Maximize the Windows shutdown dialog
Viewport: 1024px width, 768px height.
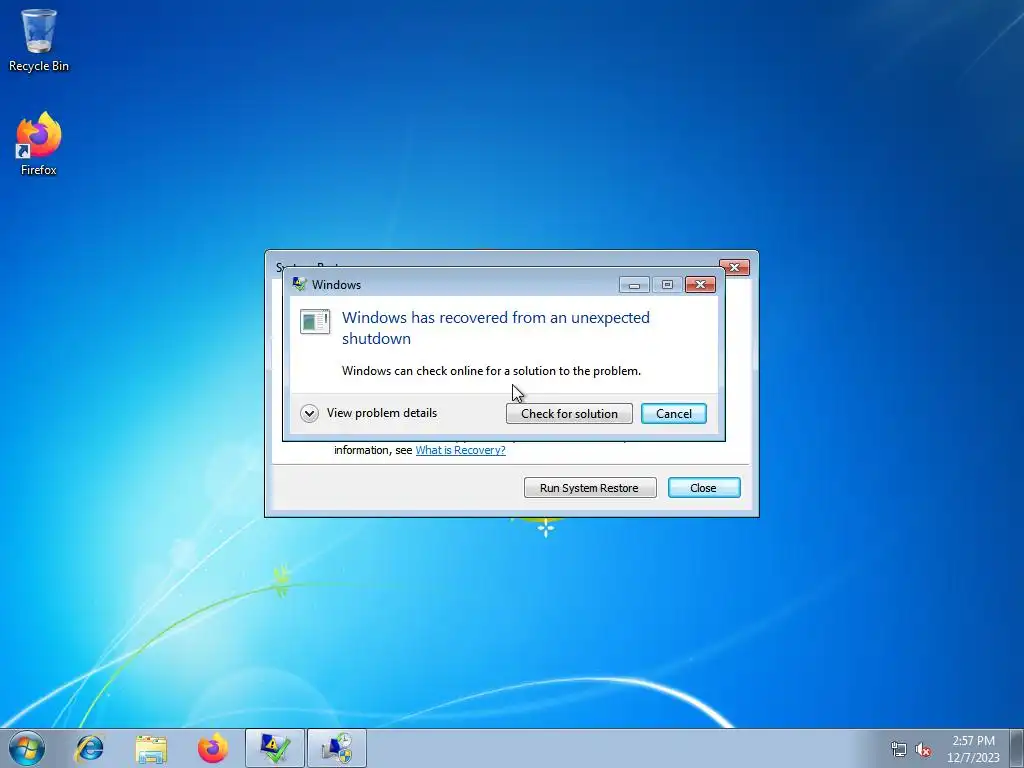tap(667, 285)
